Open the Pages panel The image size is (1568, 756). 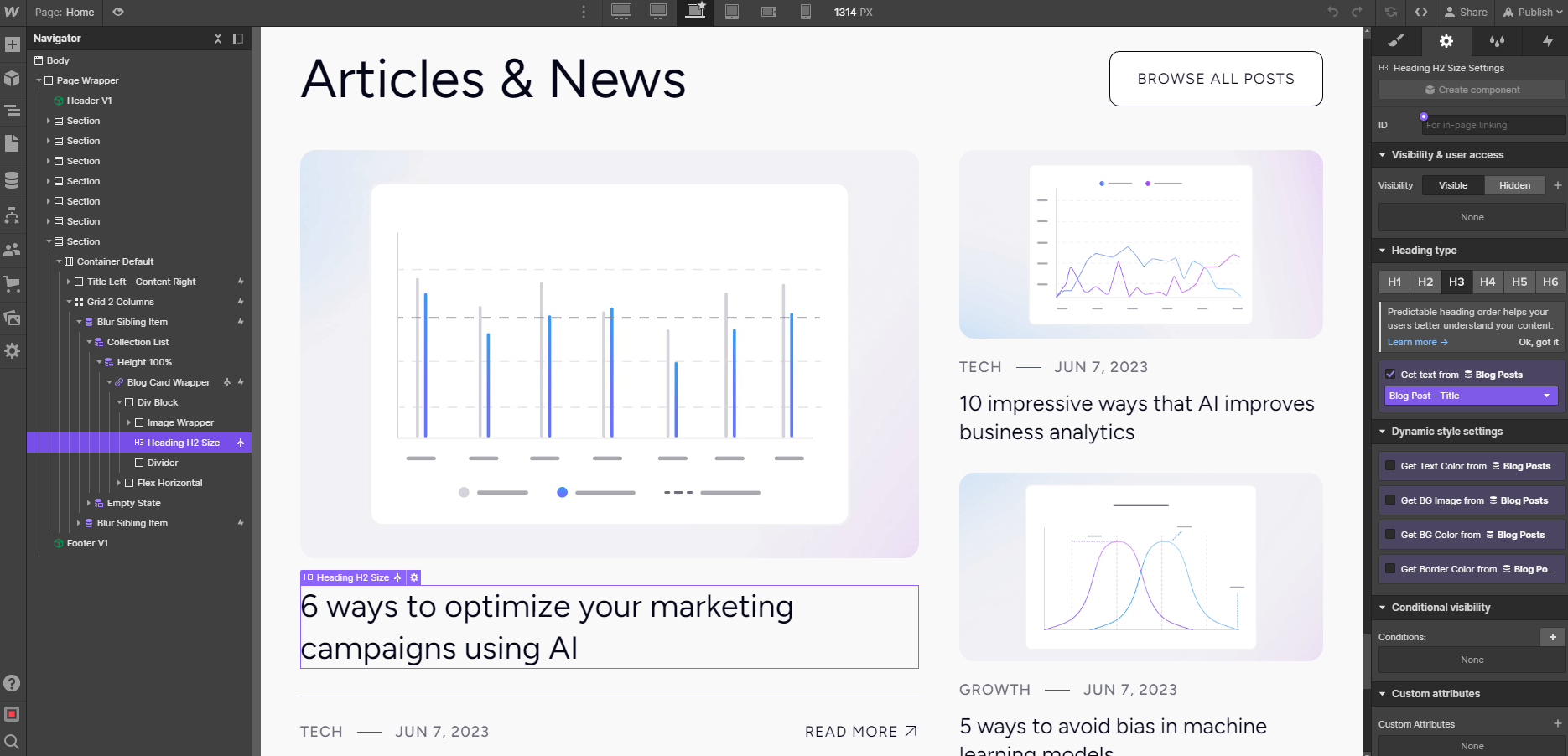coord(13,144)
